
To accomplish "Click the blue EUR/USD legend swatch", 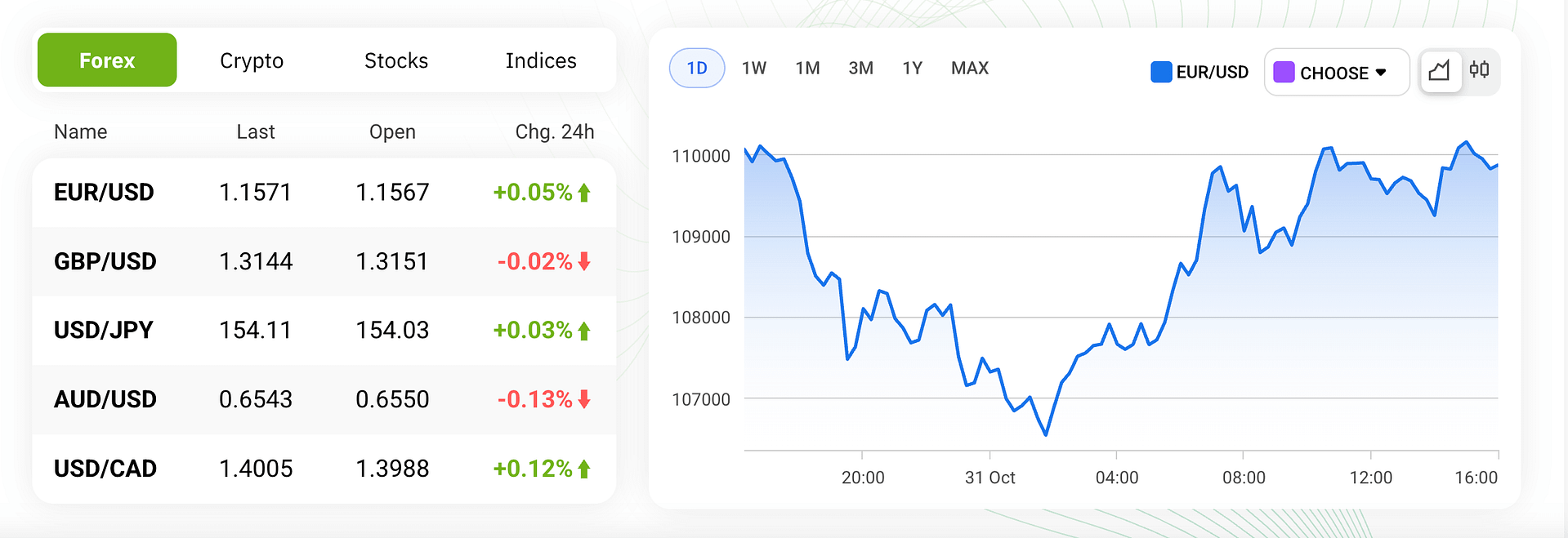I will point(1161,72).
